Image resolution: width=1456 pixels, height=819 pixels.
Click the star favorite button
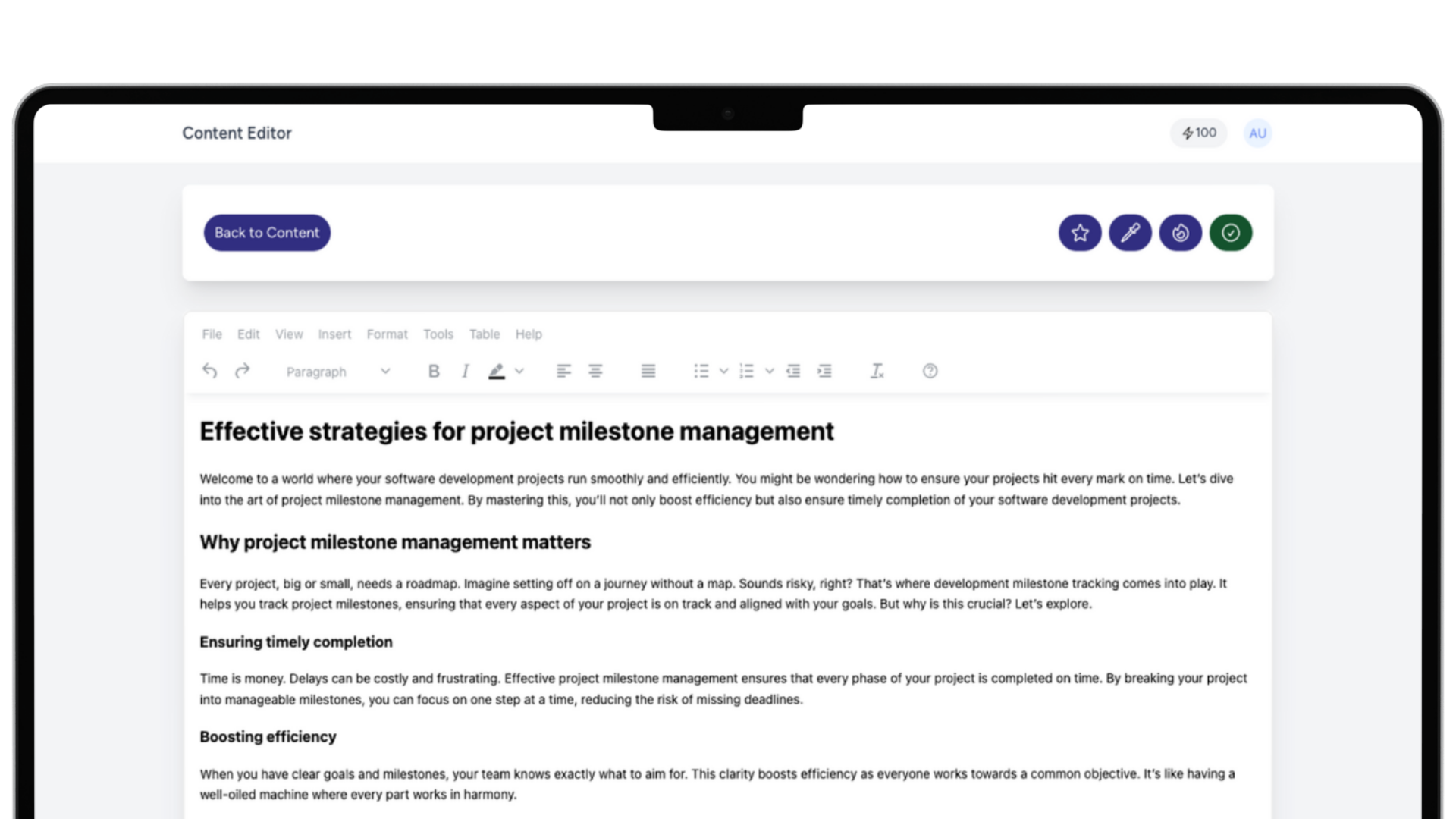(1080, 233)
